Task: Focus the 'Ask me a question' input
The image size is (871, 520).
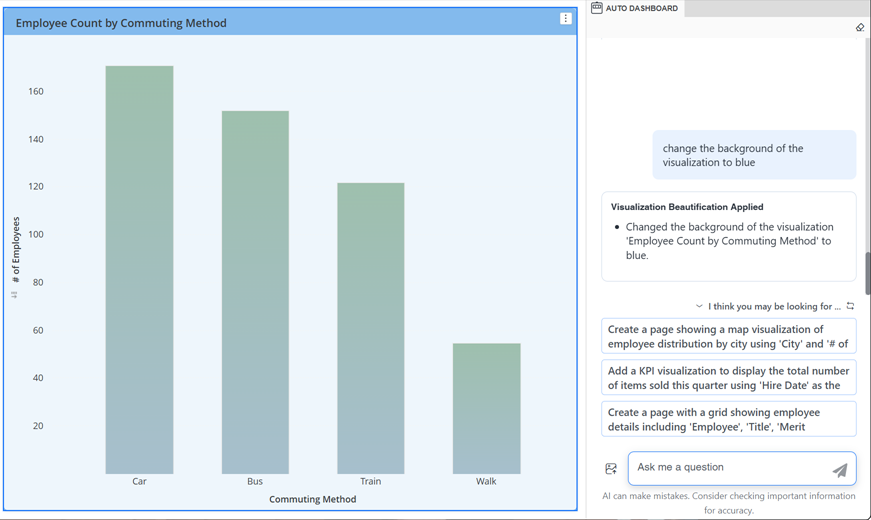Action: point(730,468)
